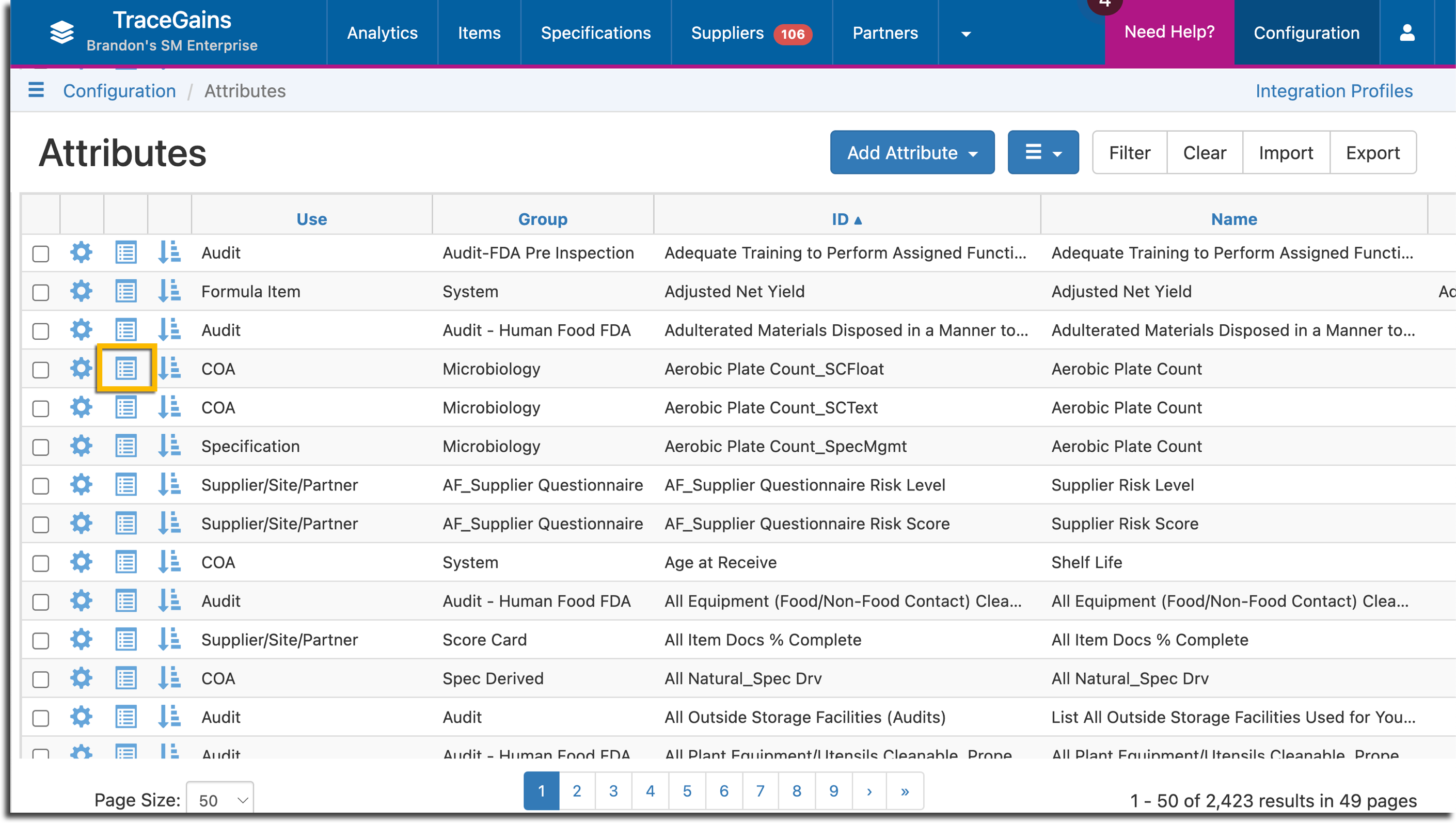The height and width of the screenshot is (823, 1456).
Task: Check the box for Adjusted Net Yield row
Action: tap(41, 292)
